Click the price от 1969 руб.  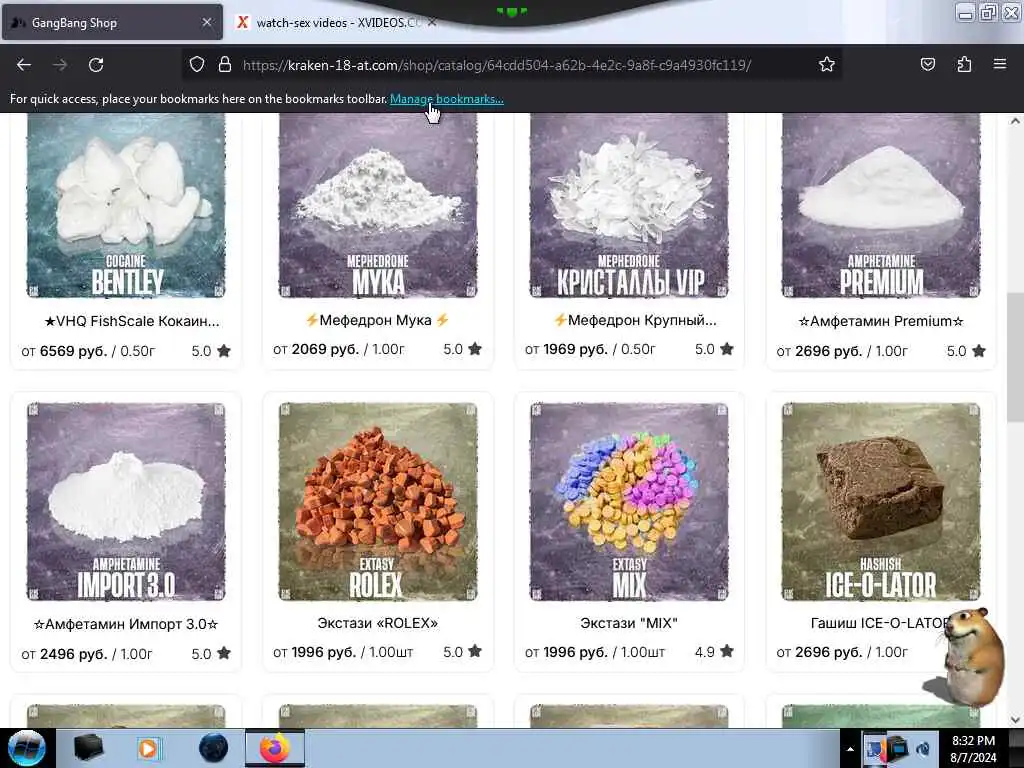pyautogui.click(x=568, y=349)
